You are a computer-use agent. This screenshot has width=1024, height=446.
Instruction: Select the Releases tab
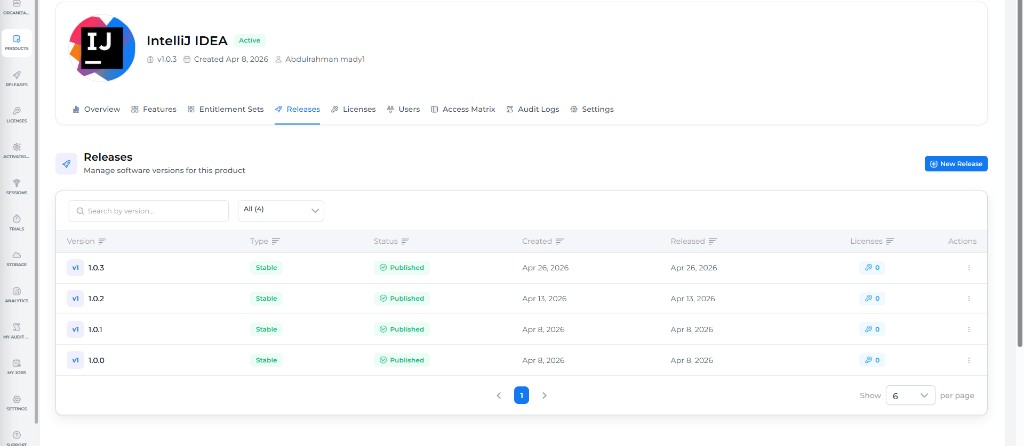pyautogui.click(x=297, y=110)
